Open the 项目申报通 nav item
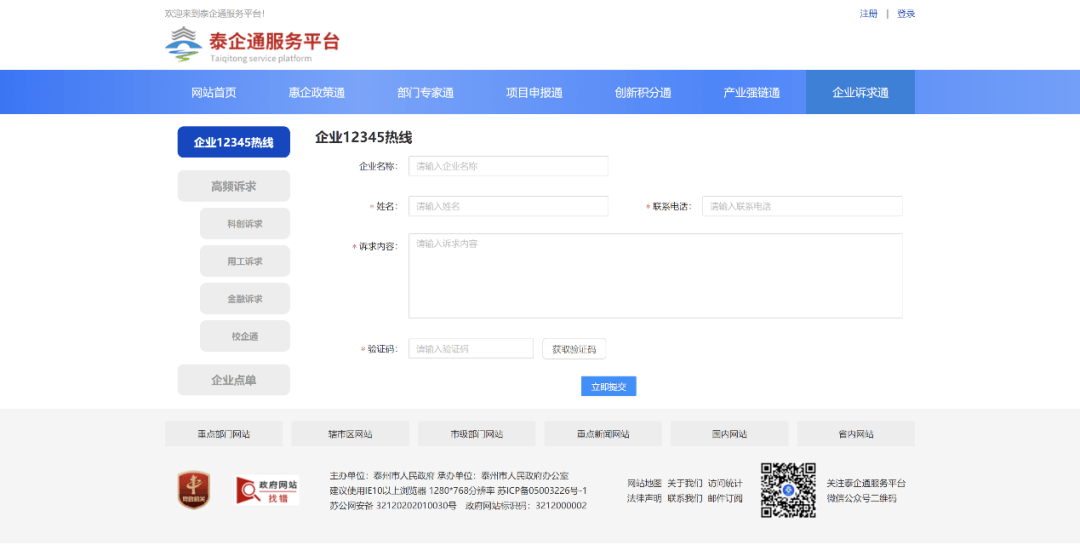Screen dimensions: 1080x545 pos(534,92)
